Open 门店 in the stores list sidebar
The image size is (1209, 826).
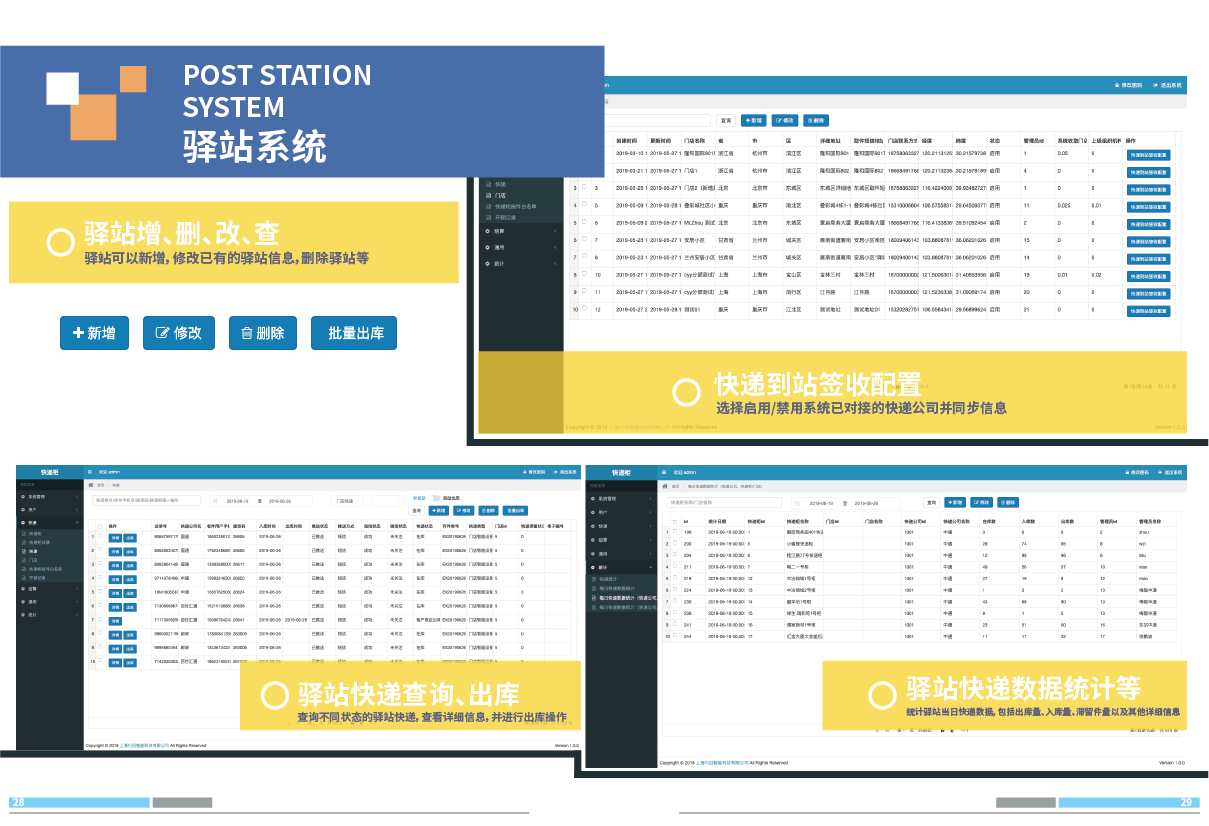[x=502, y=195]
